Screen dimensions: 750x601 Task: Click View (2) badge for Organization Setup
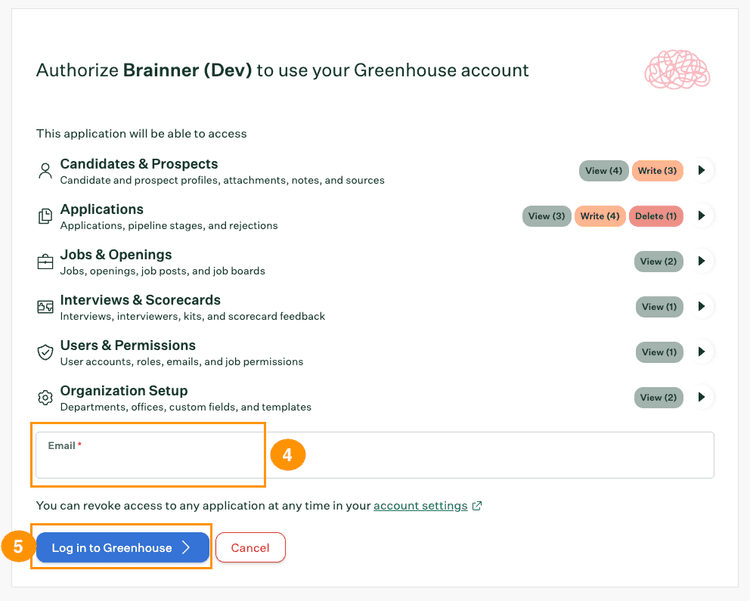659,398
